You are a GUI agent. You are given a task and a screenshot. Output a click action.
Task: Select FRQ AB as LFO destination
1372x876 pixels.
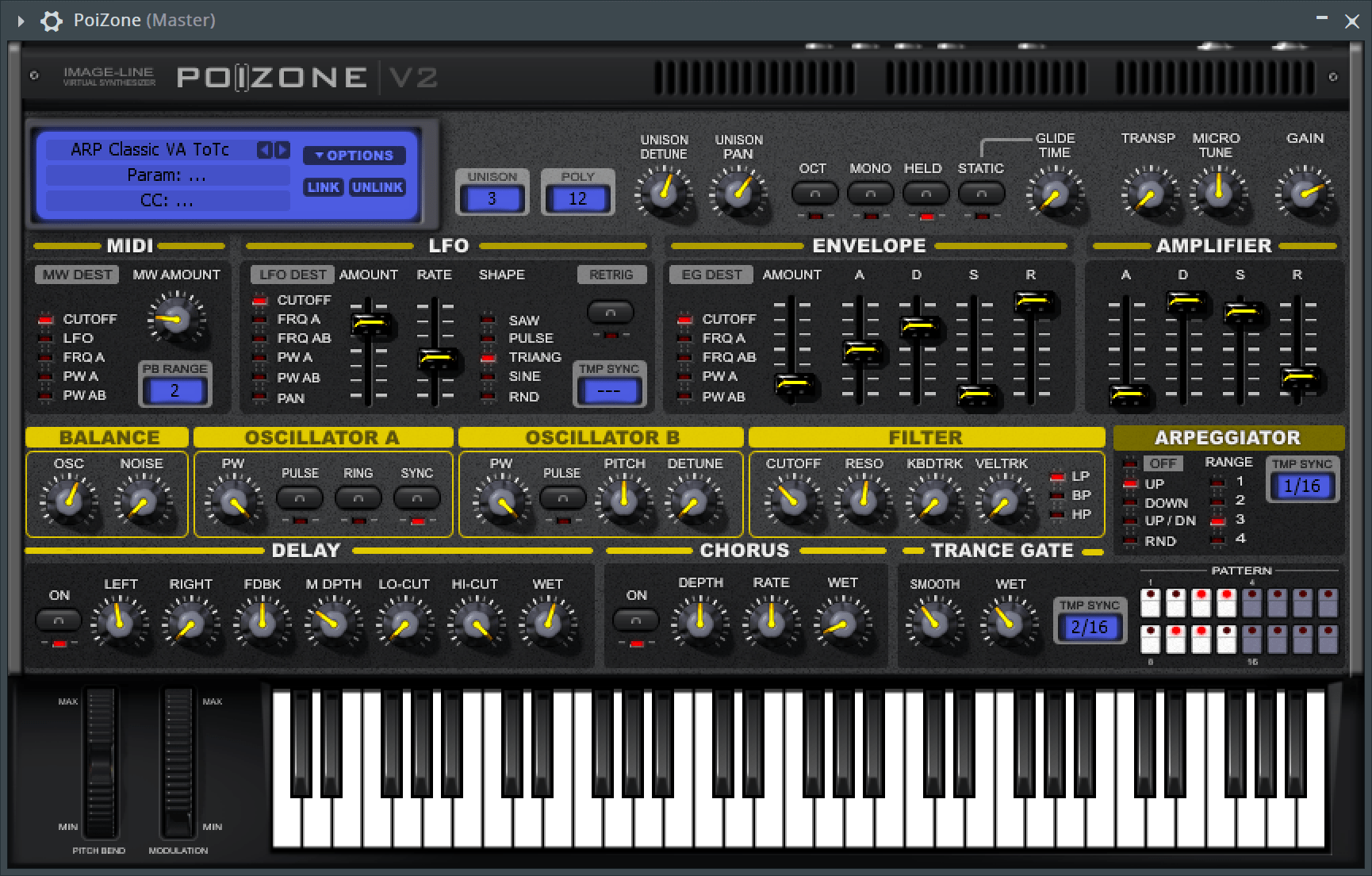point(304,338)
